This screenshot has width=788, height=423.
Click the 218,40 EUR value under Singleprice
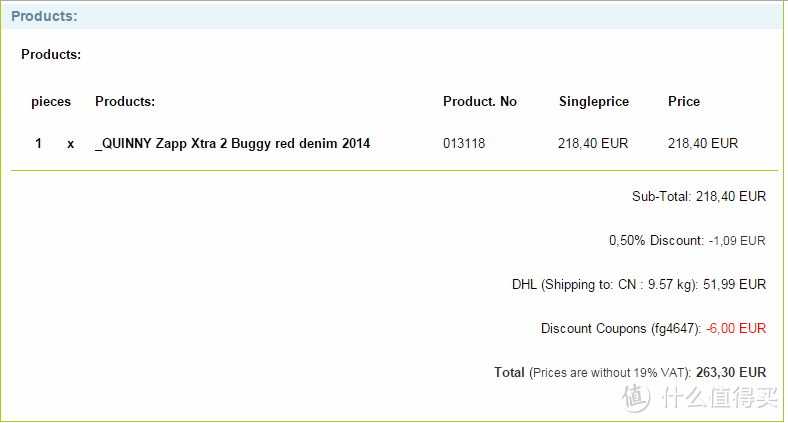tap(593, 143)
